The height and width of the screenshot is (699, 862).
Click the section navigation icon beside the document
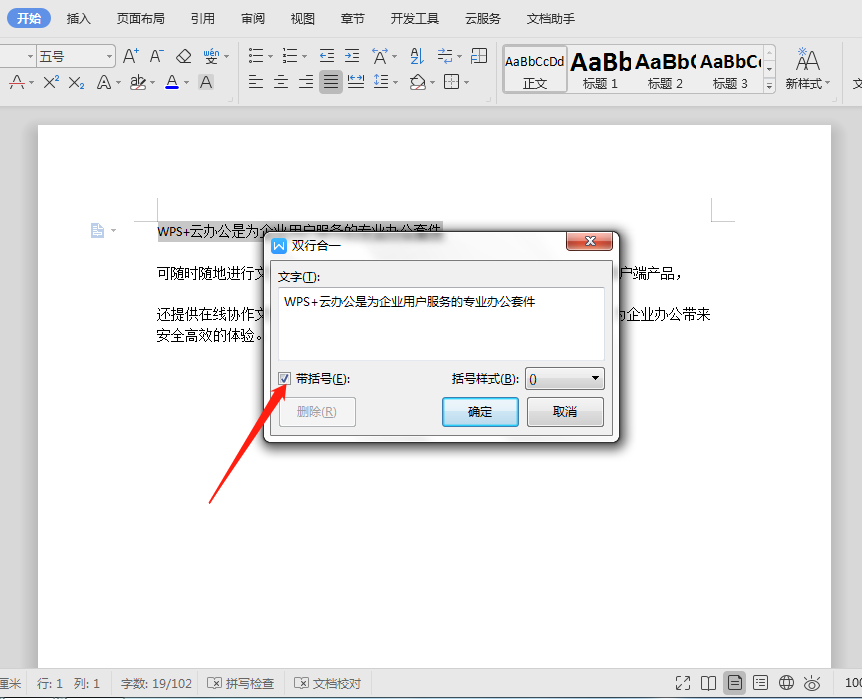[97, 230]
